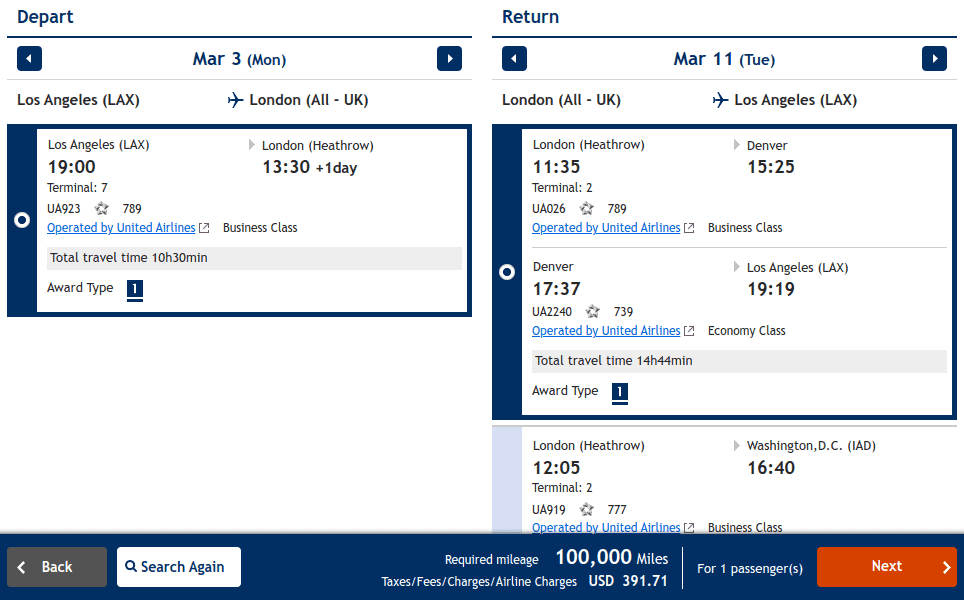Viewport: 964px width, 600px height.
Task: Click external link icon for UA923 operator
Action: 204,228
